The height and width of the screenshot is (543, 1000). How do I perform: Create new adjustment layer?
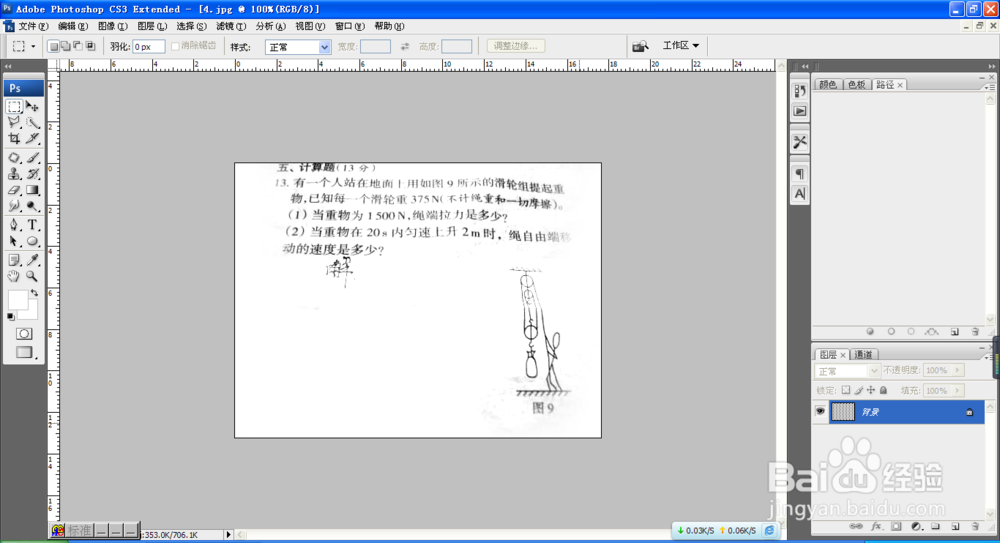916,526
